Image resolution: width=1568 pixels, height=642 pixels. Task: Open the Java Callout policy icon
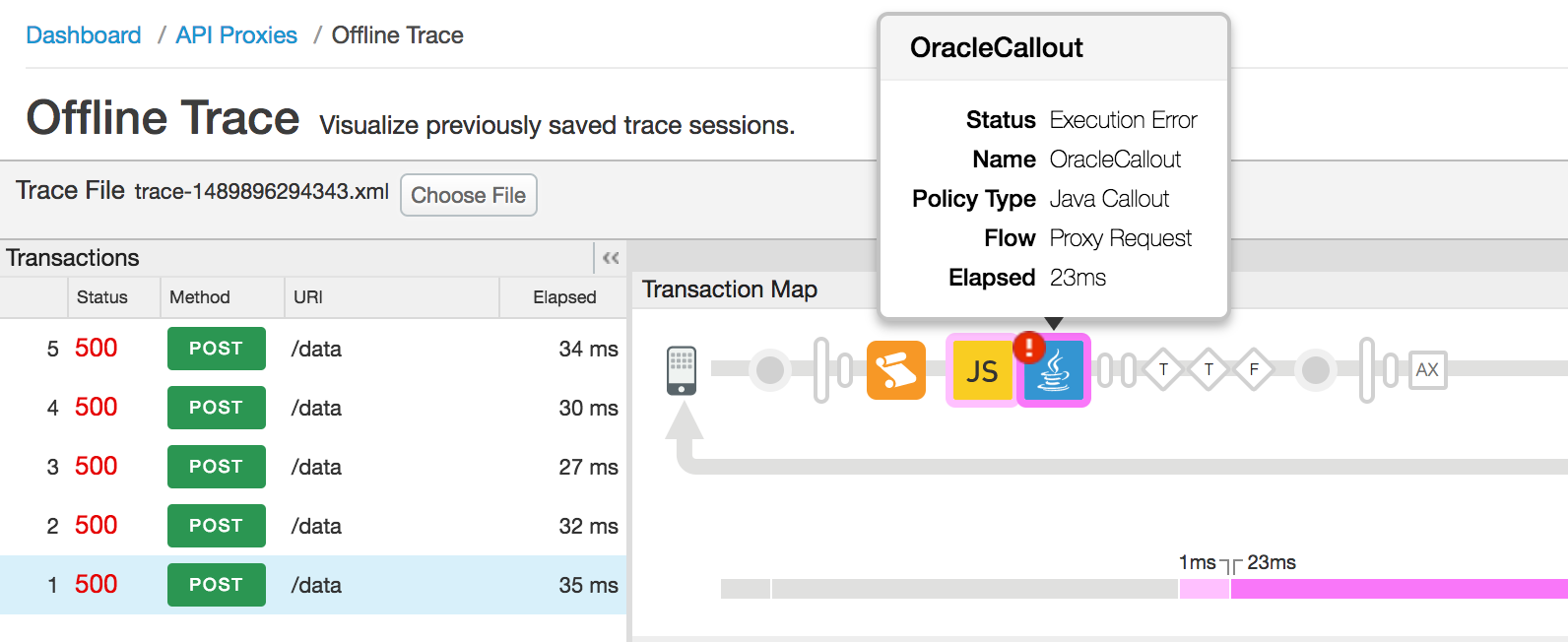(1054, 370)
